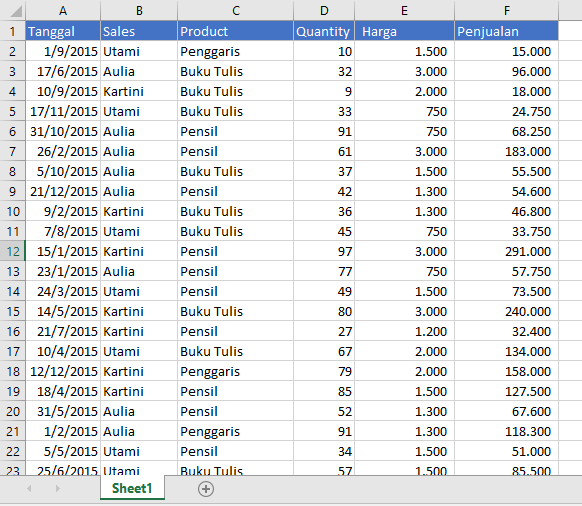This screenshot has width=582, height=506.
Task: Click the Tanggal header cell
Action: (63, 31)
